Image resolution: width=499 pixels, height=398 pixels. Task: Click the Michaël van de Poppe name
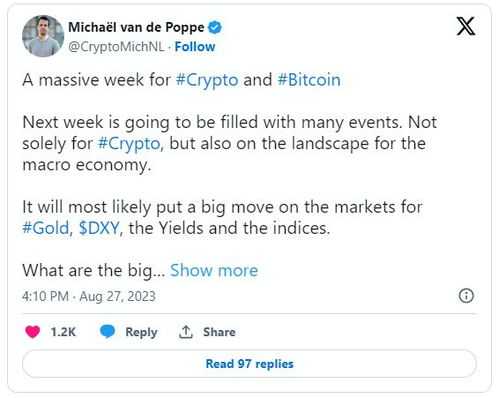click(x=136, y=27)
